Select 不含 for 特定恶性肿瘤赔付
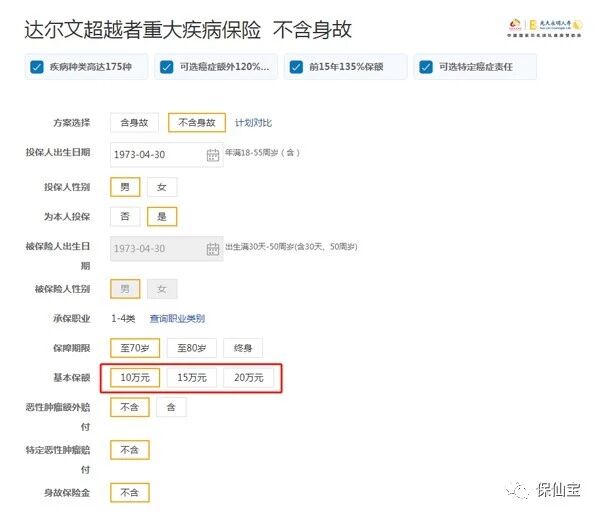The height and width of the screenshot is (516, 600). [130, 450]
